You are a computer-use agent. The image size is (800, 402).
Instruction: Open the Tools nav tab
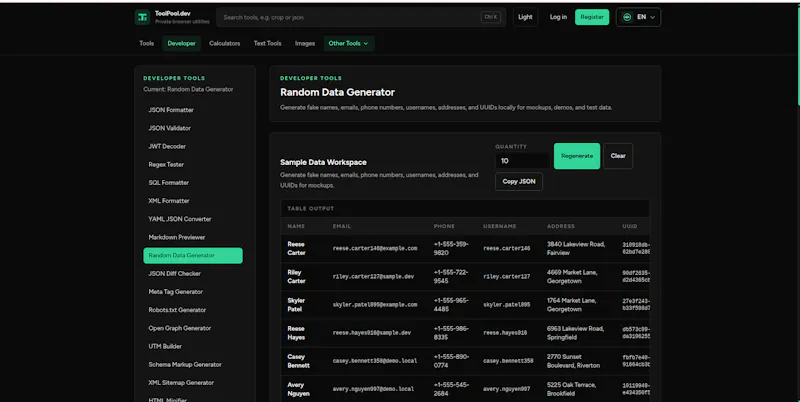pos(146,43)
